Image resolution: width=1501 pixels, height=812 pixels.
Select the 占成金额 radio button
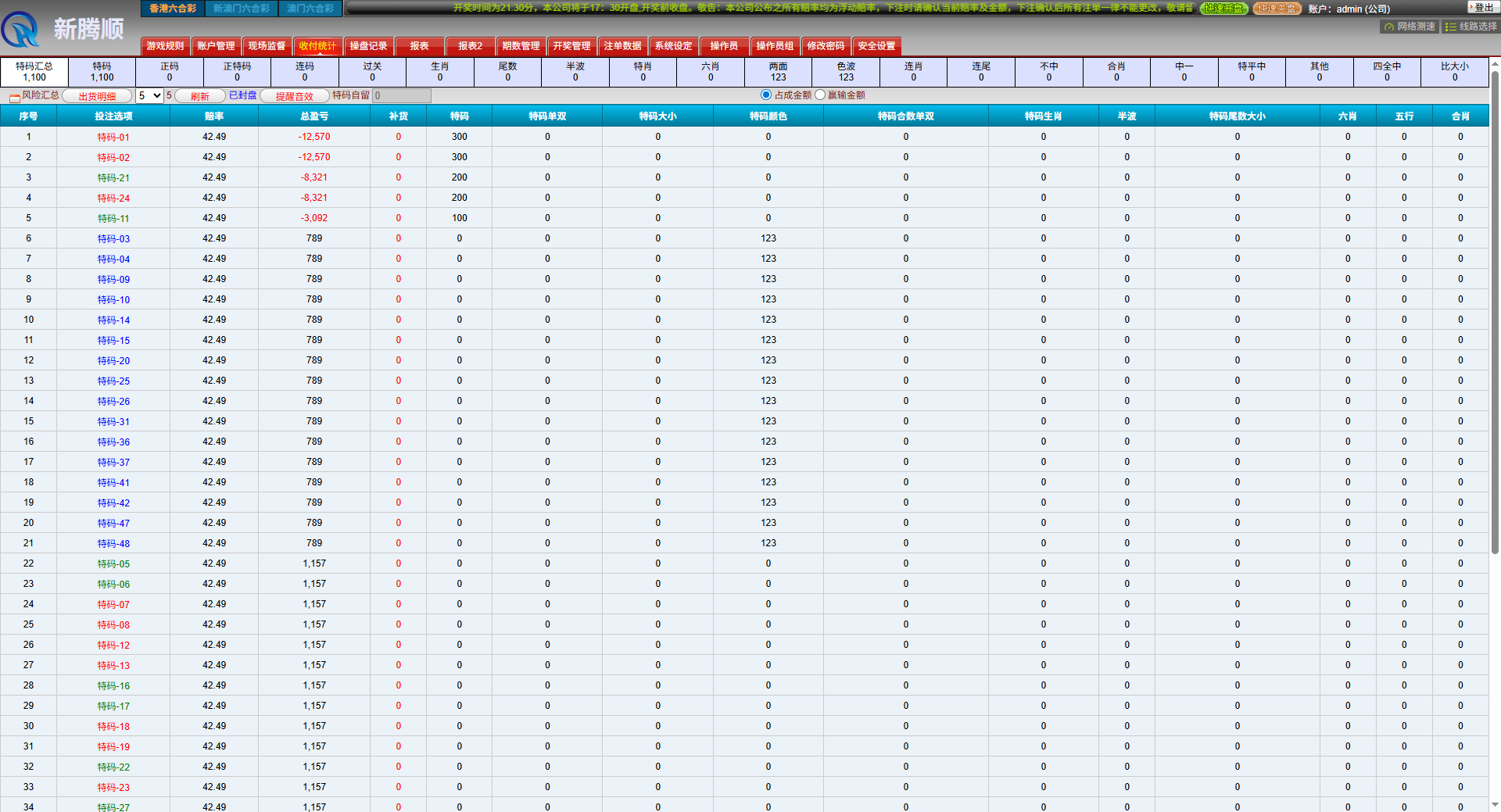coord(766,95)
